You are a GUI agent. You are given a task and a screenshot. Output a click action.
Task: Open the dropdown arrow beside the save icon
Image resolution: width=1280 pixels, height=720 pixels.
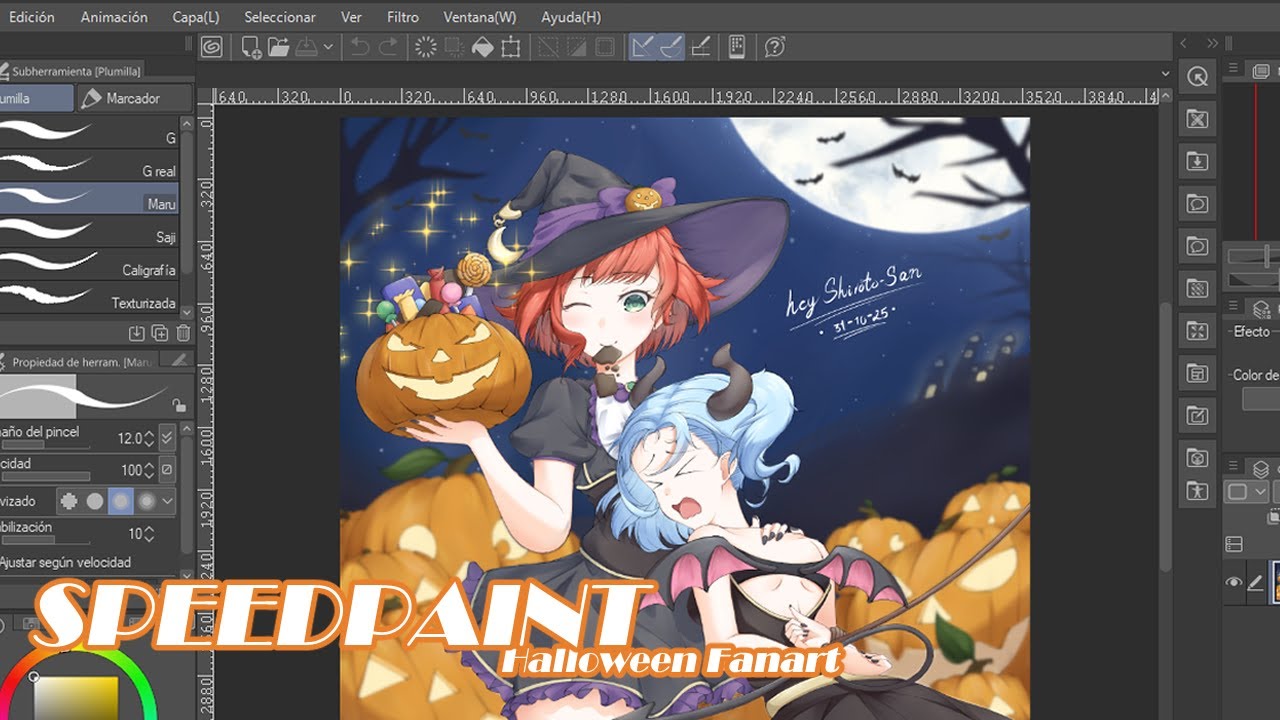tap(327, 47)
